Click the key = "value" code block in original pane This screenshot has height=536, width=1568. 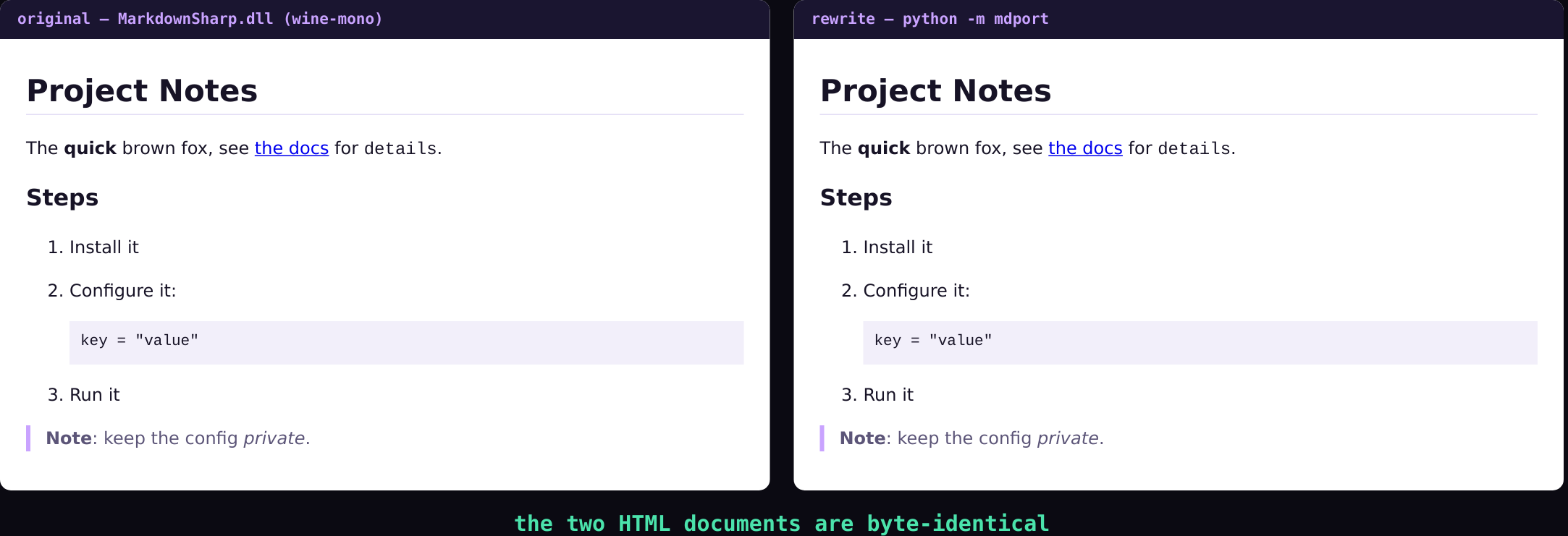point(406,343)
